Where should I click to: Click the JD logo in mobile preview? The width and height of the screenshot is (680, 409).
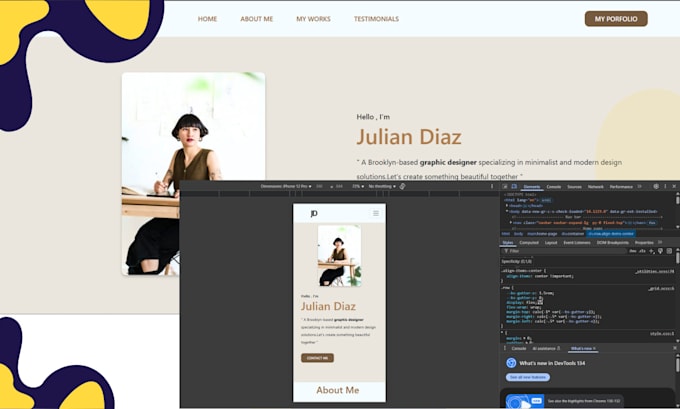click(314, 213)
